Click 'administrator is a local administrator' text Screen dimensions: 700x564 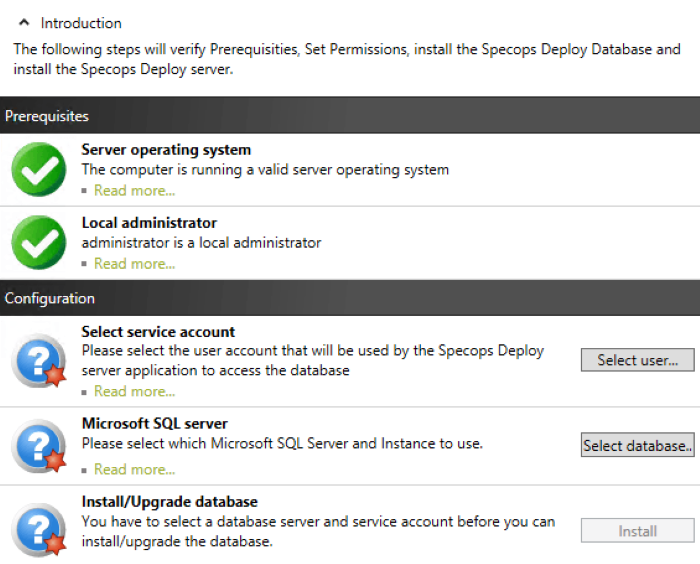[x=201, y=243]
